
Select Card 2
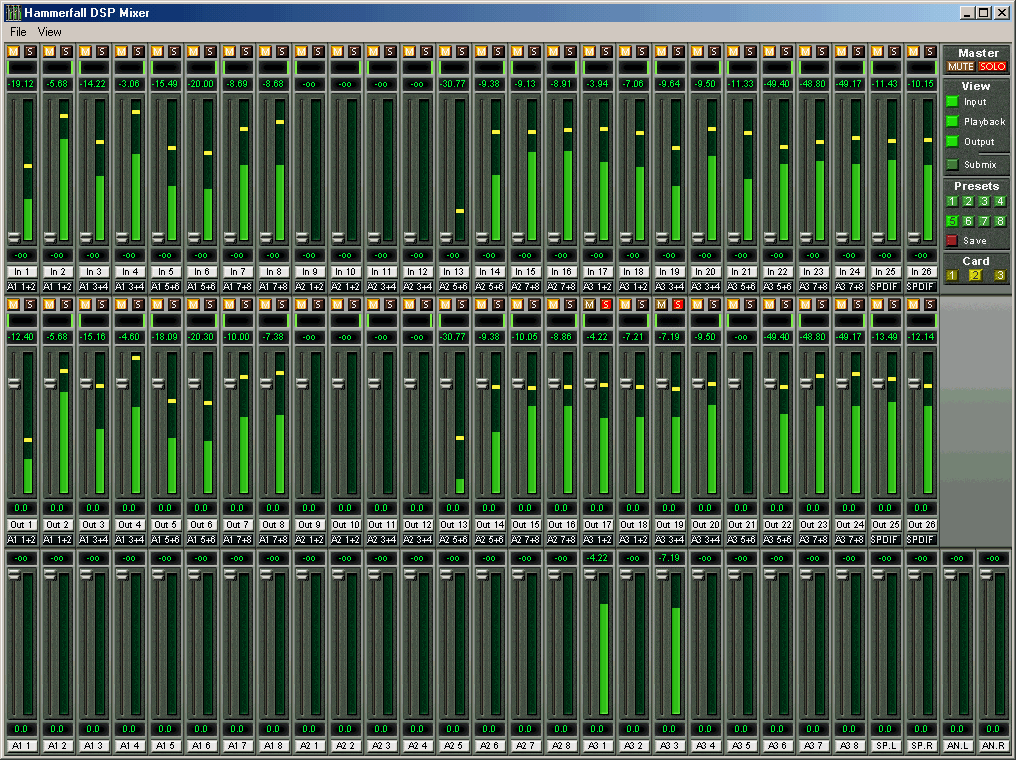click(x=976, y=275)
